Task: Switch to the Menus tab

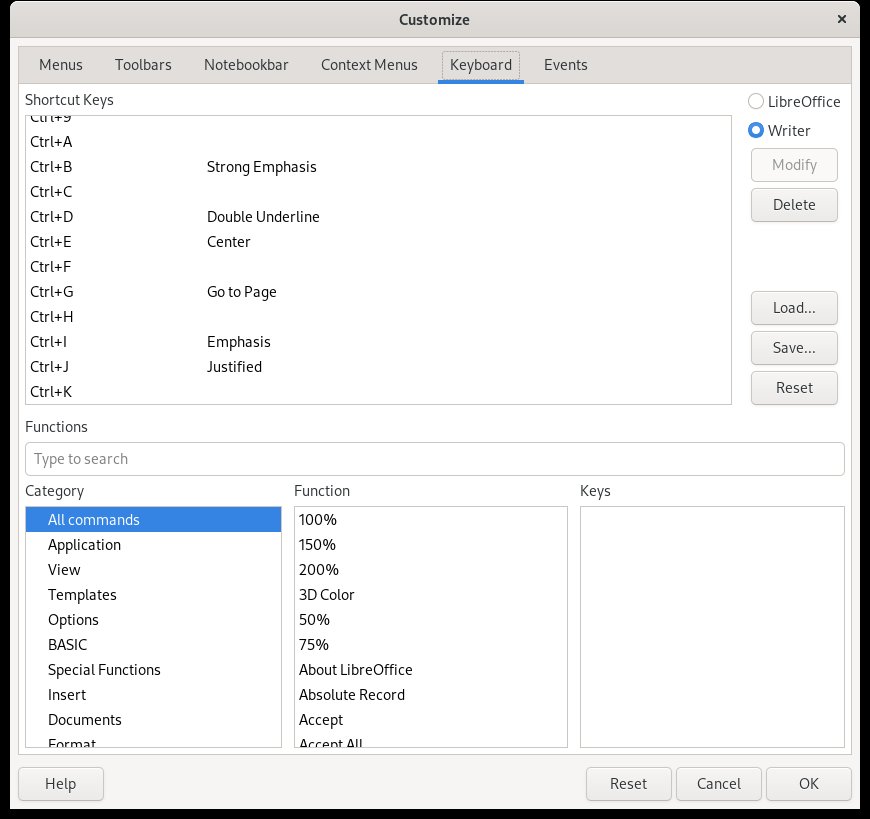Action: (60, 64)
